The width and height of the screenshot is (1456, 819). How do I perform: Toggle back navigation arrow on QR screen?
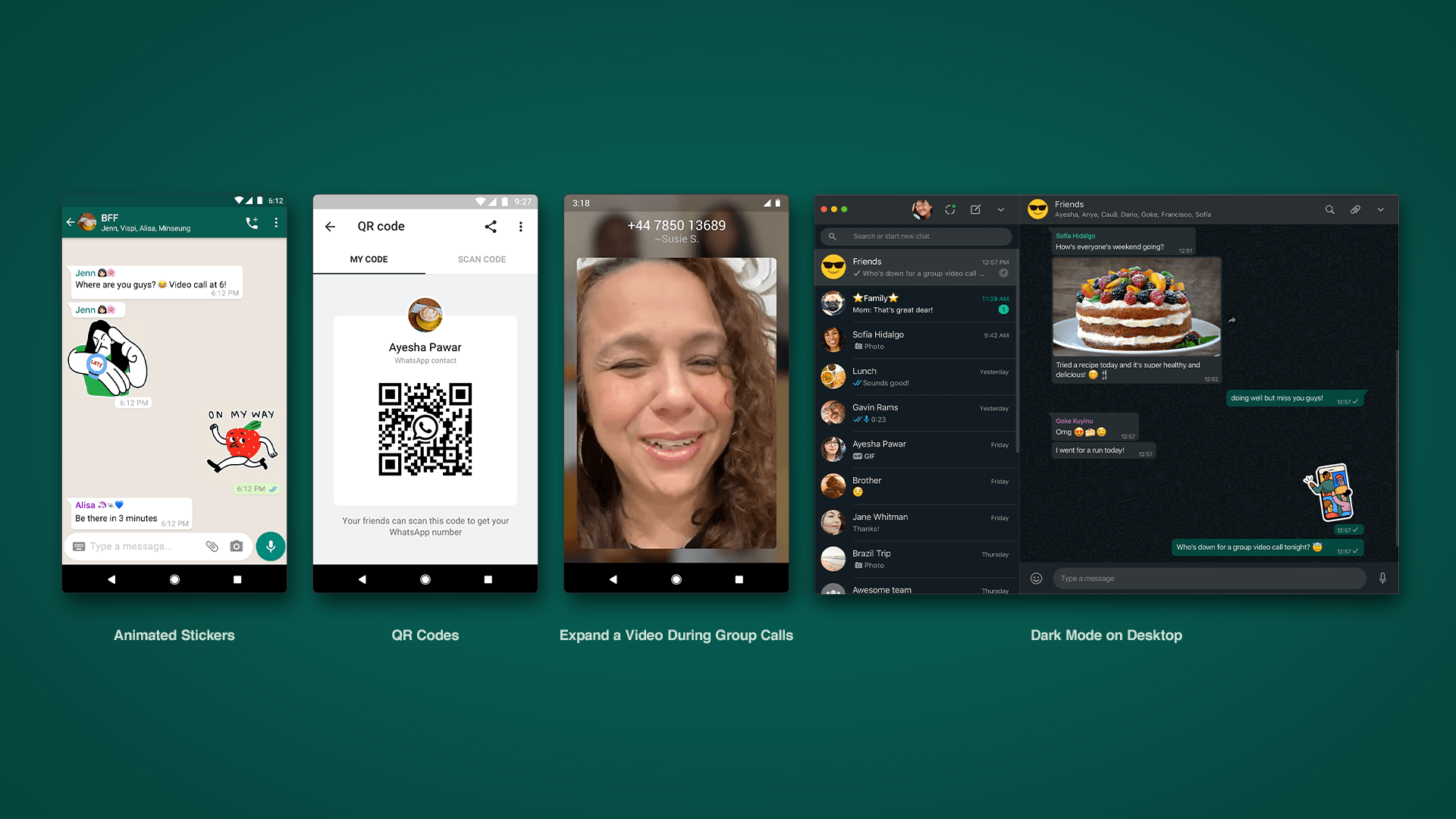coord(331,226)
